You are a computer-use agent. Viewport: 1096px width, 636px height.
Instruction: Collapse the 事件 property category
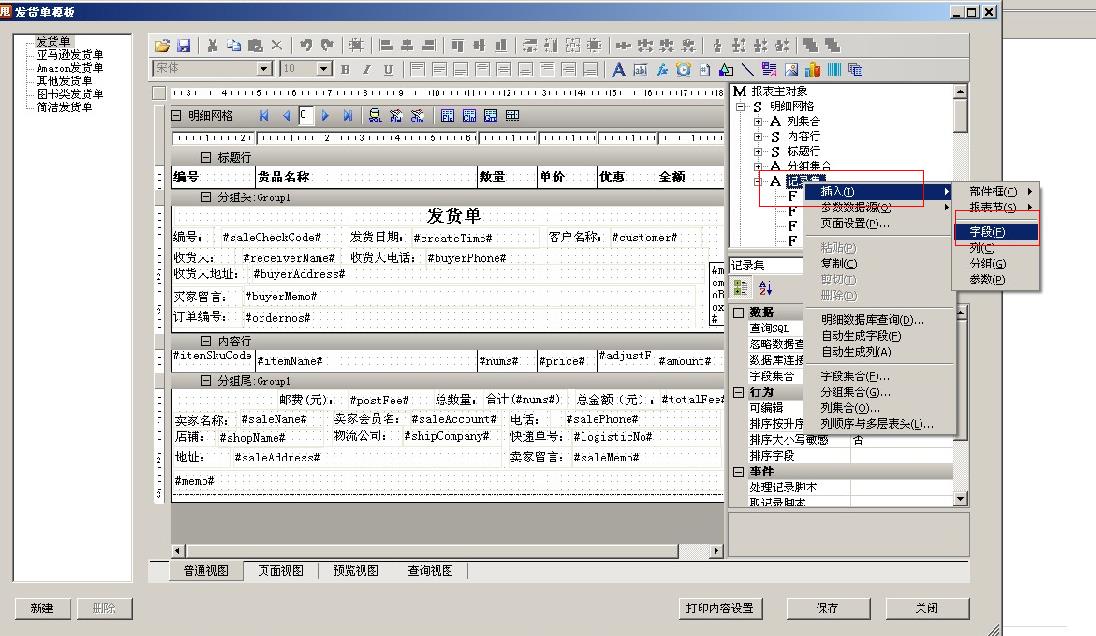pyautogui.click(x=738, y=472)
